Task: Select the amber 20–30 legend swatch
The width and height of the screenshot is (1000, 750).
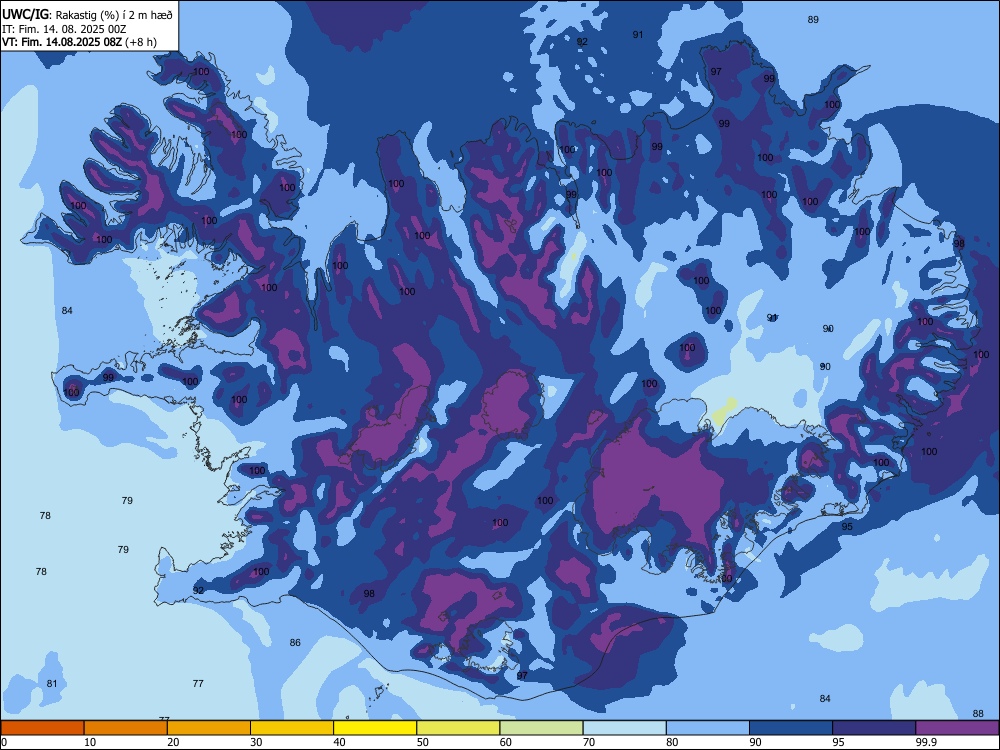Action: point(209,728)
